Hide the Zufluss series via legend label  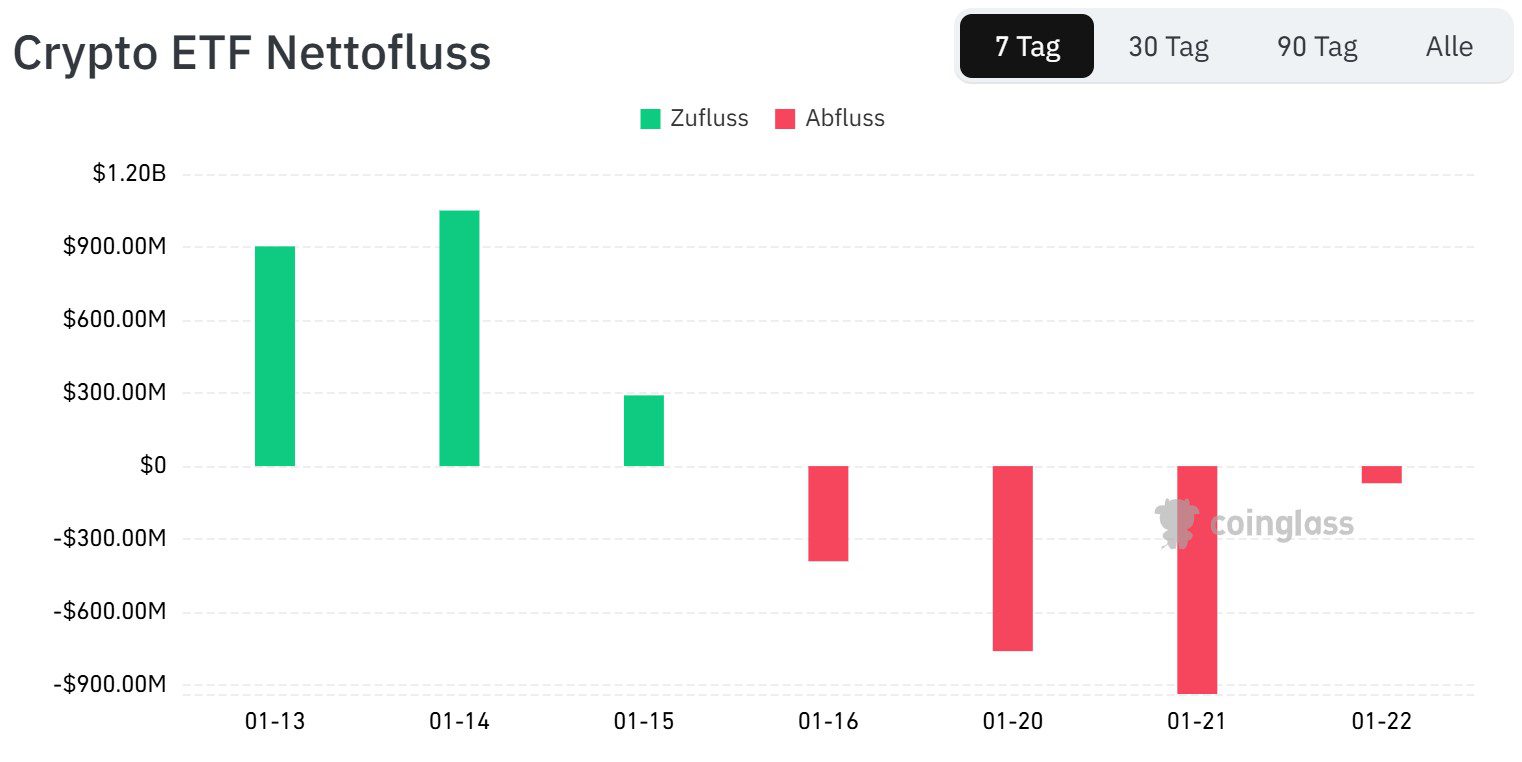709,118
